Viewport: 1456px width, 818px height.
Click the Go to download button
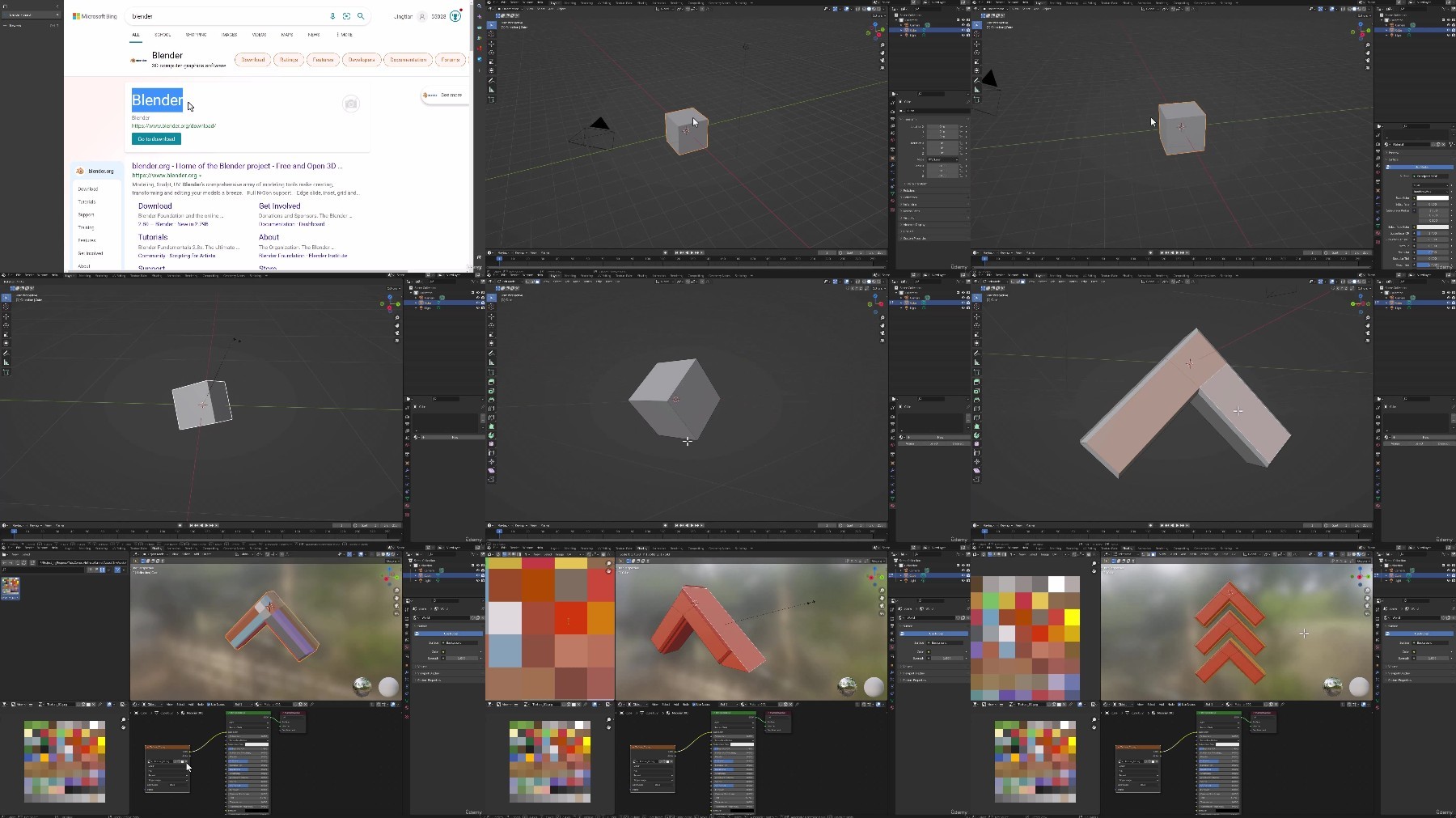[156, 139]
